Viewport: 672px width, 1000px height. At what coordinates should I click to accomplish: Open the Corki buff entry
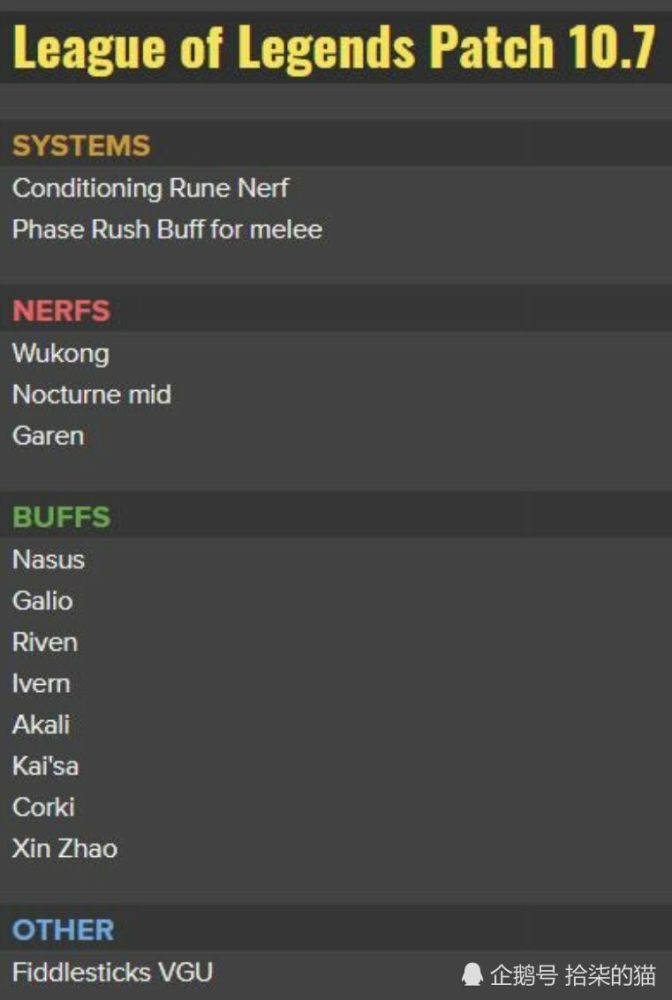(44, 807)
